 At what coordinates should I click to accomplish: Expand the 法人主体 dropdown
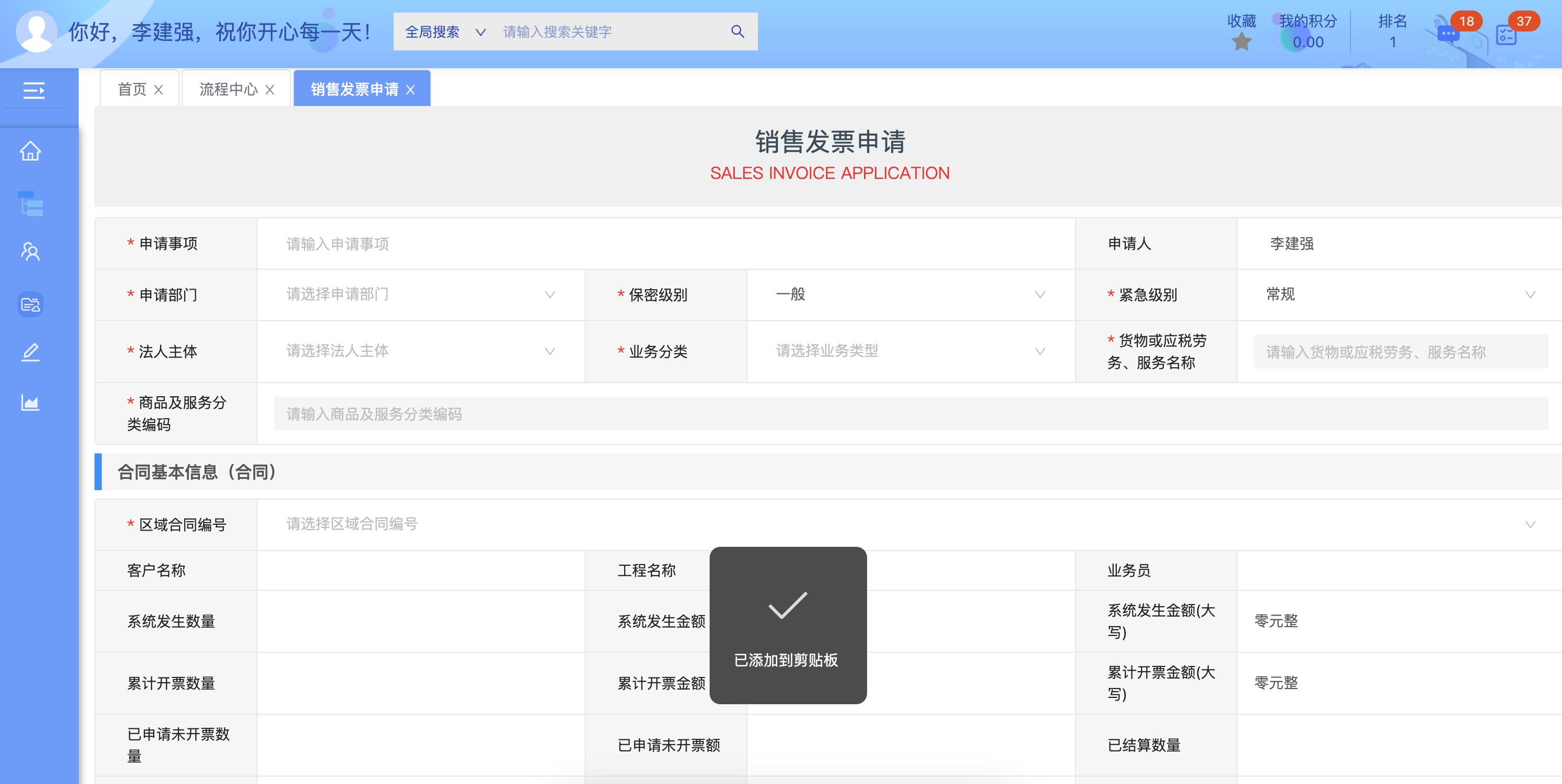(x=421, y=351)
